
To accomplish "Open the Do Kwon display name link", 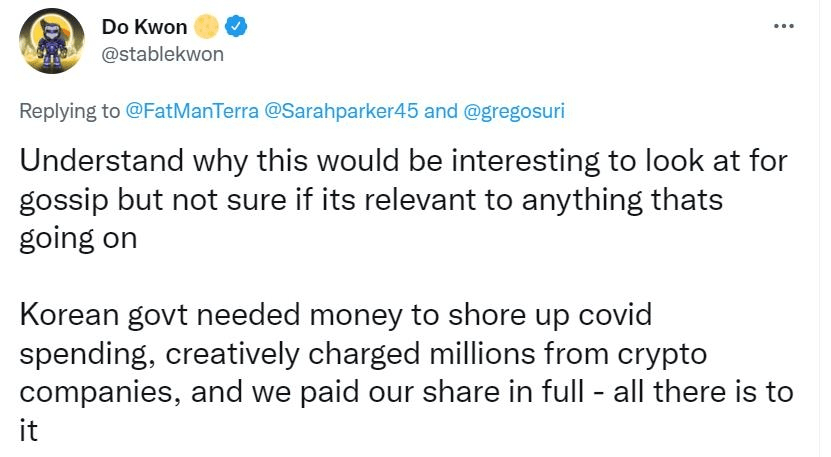I will pyautogui.click(x=143, y=27).
